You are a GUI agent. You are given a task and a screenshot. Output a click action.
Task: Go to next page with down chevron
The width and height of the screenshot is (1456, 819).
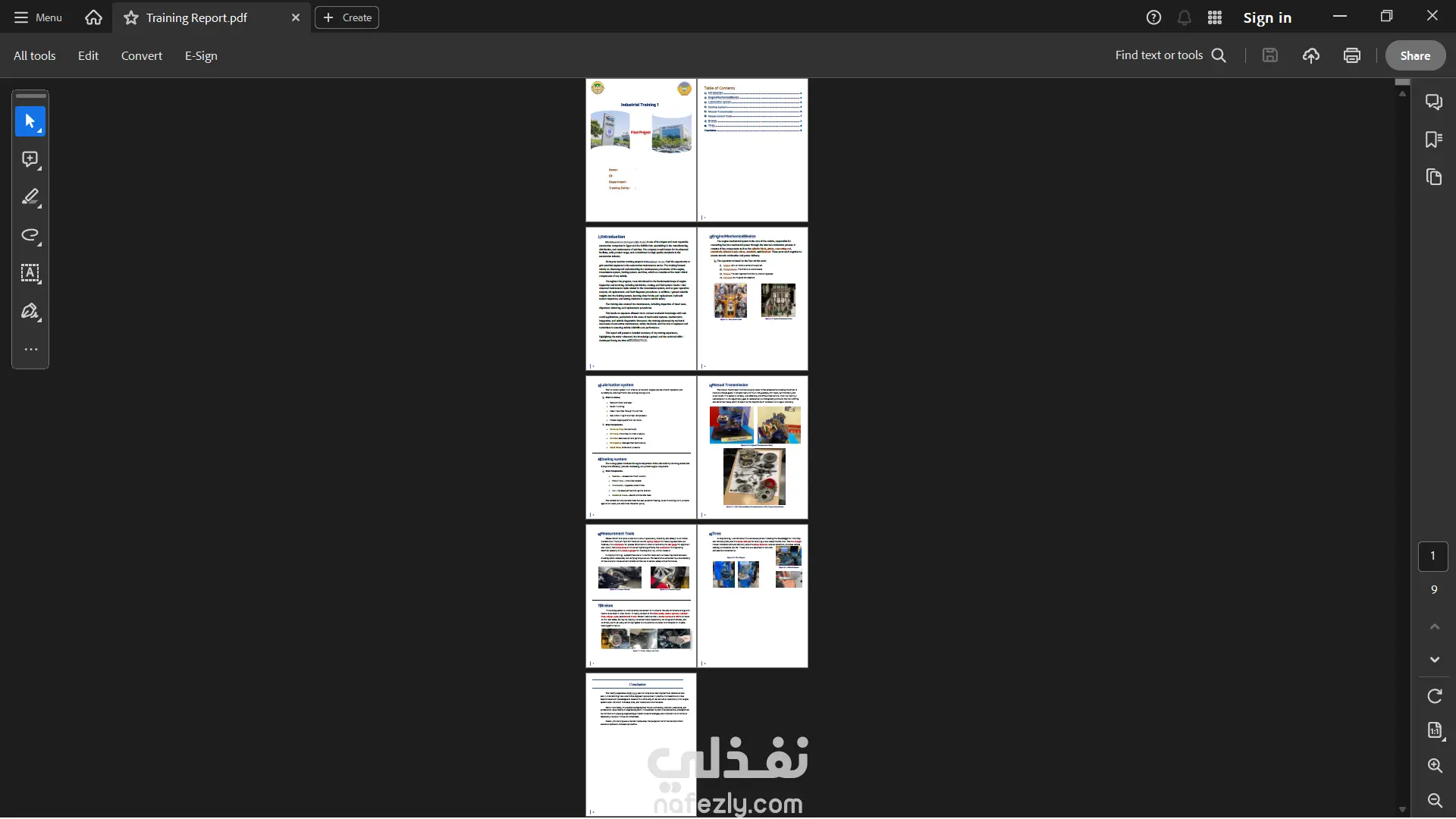[x=1434, y=660]
